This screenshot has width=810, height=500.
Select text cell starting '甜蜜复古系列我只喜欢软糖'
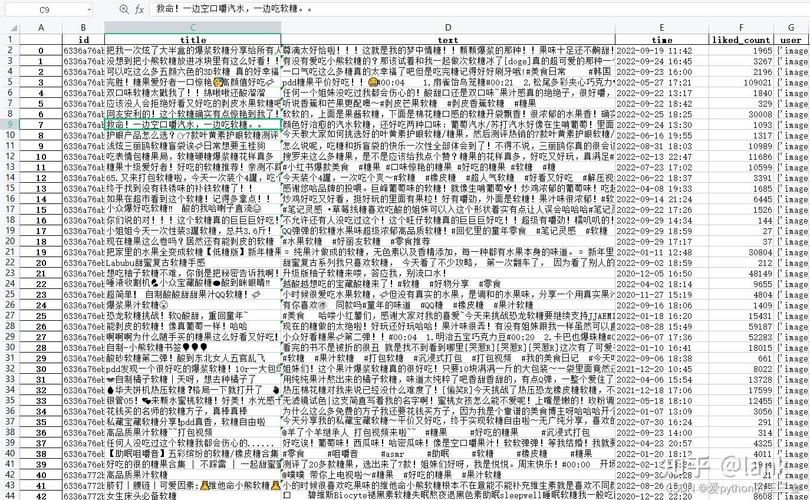(448, 262)
